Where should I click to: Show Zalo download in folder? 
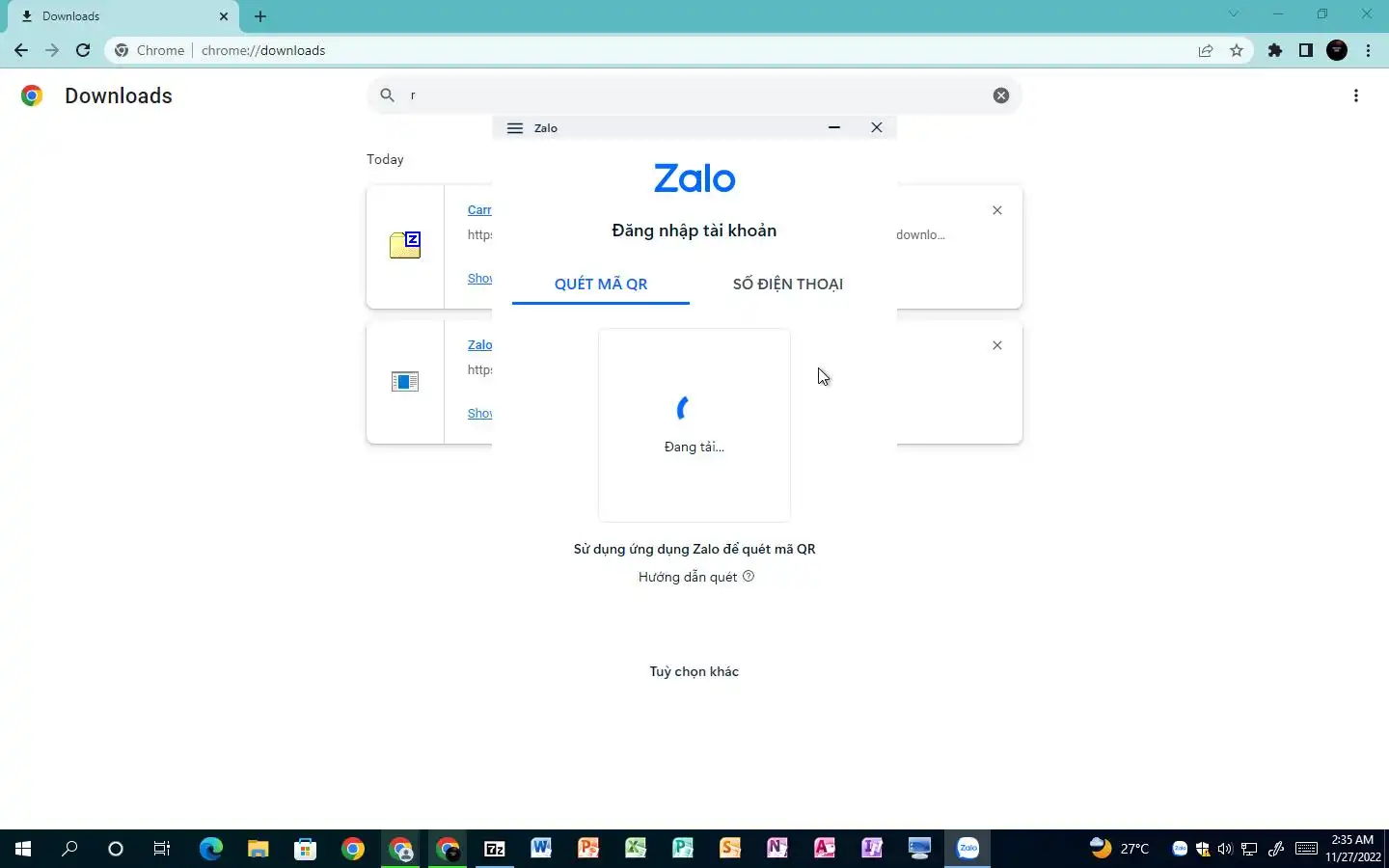pos(479,413)
